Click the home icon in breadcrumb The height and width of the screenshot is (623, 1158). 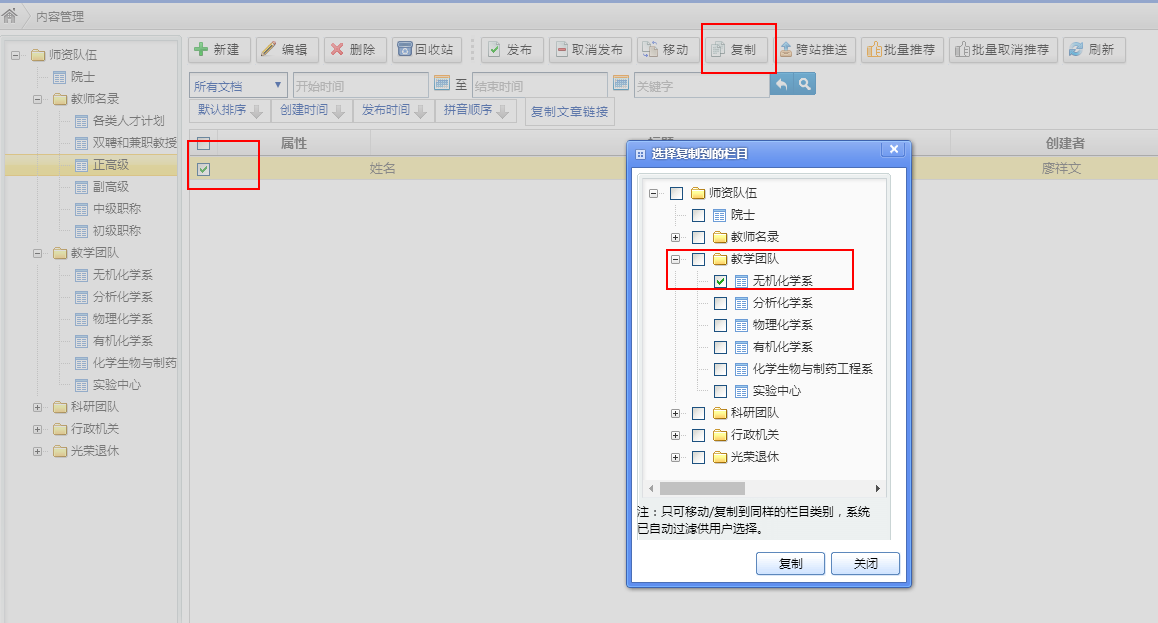pos(11,15)
